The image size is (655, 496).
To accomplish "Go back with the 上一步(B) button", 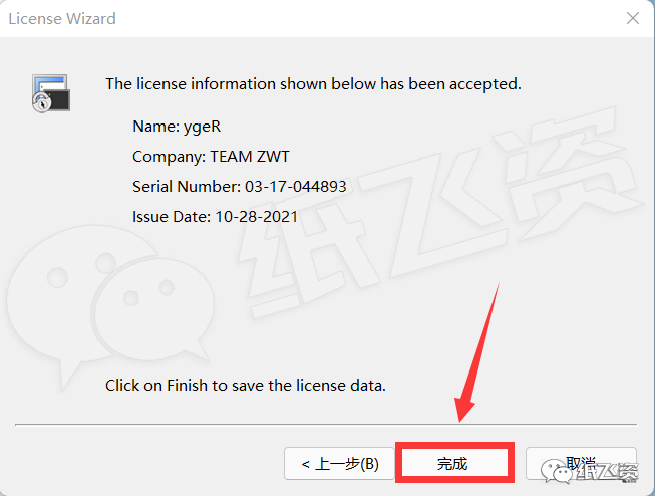I will pos(339,463).
